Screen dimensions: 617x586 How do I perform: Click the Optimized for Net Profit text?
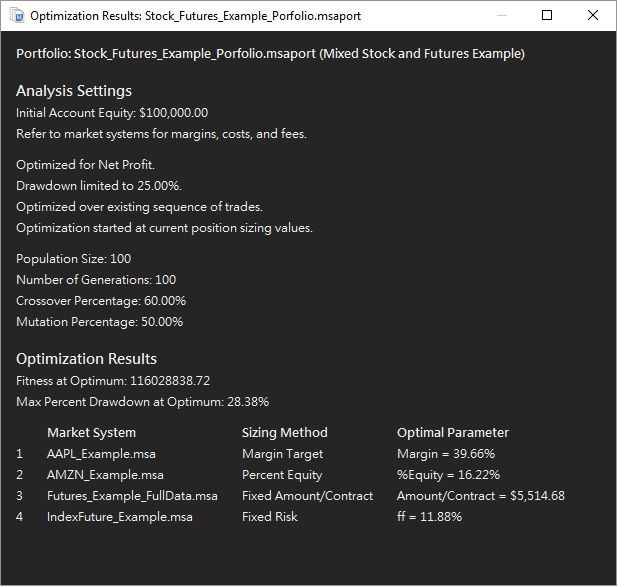(85, 165)
